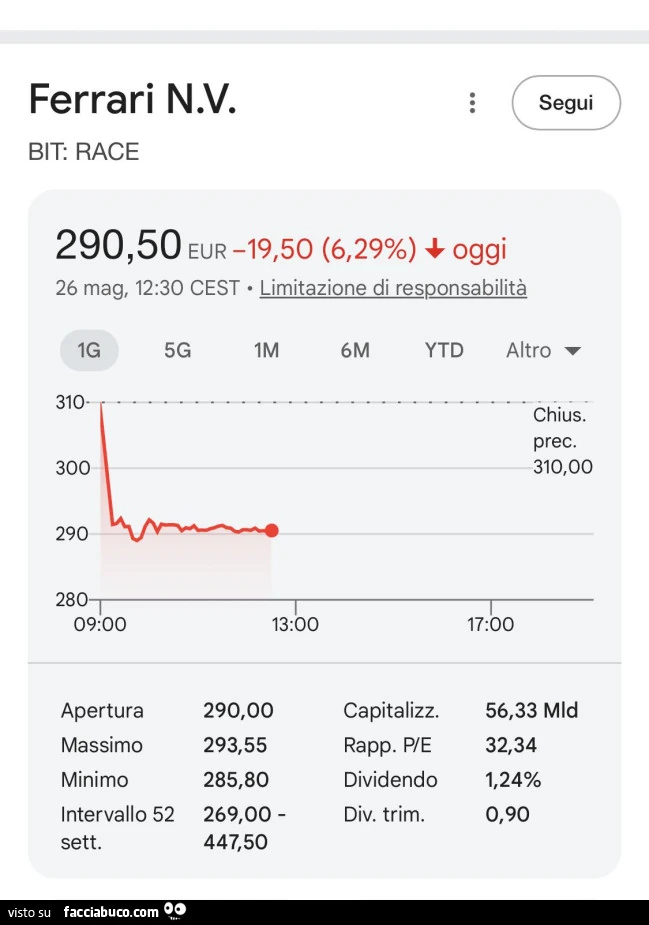Screen dimensions: 649x925
Task: Open the three-dot options menu
Action: [x=472, y=103]
